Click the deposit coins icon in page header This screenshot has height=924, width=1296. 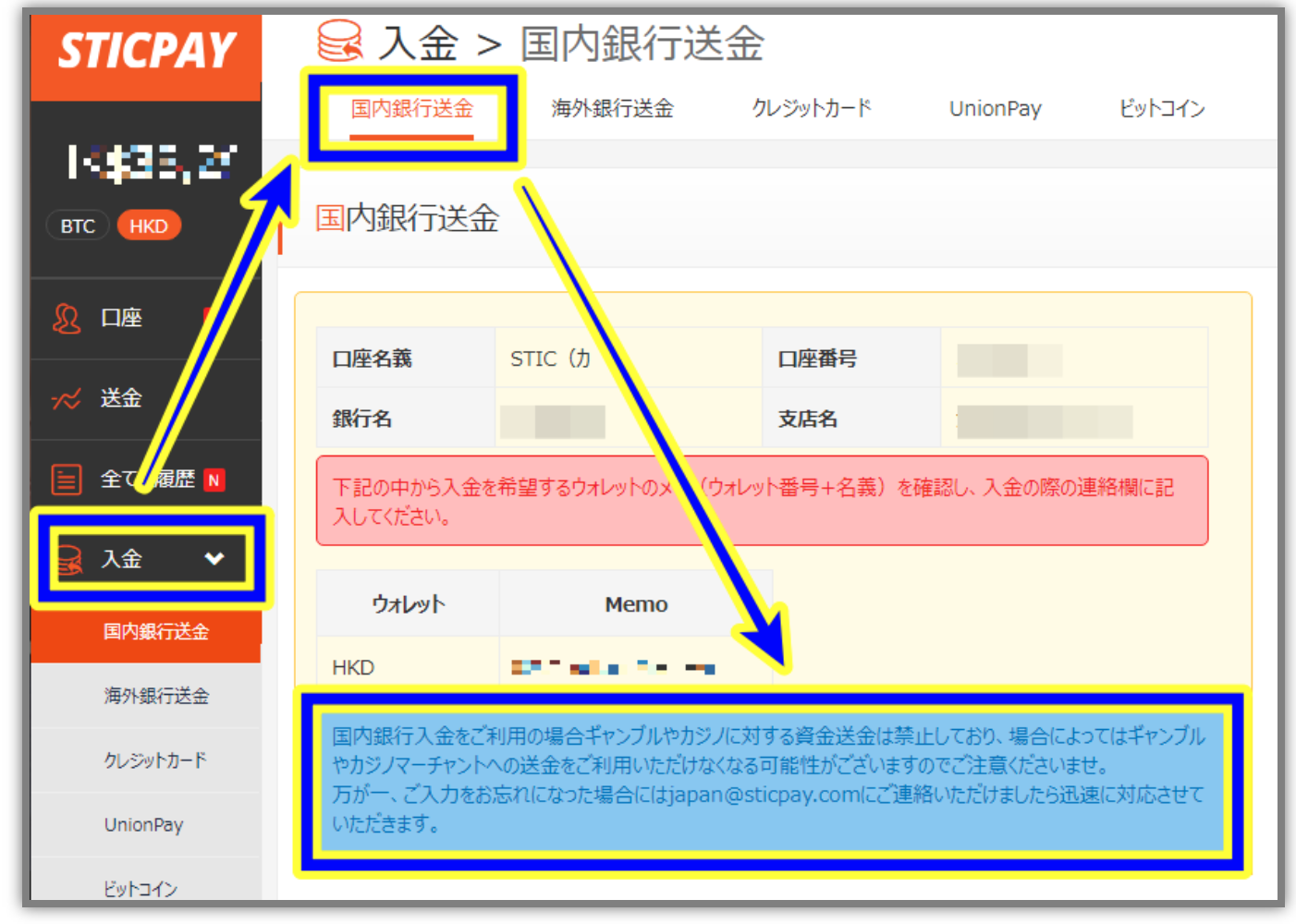(339, 42)
